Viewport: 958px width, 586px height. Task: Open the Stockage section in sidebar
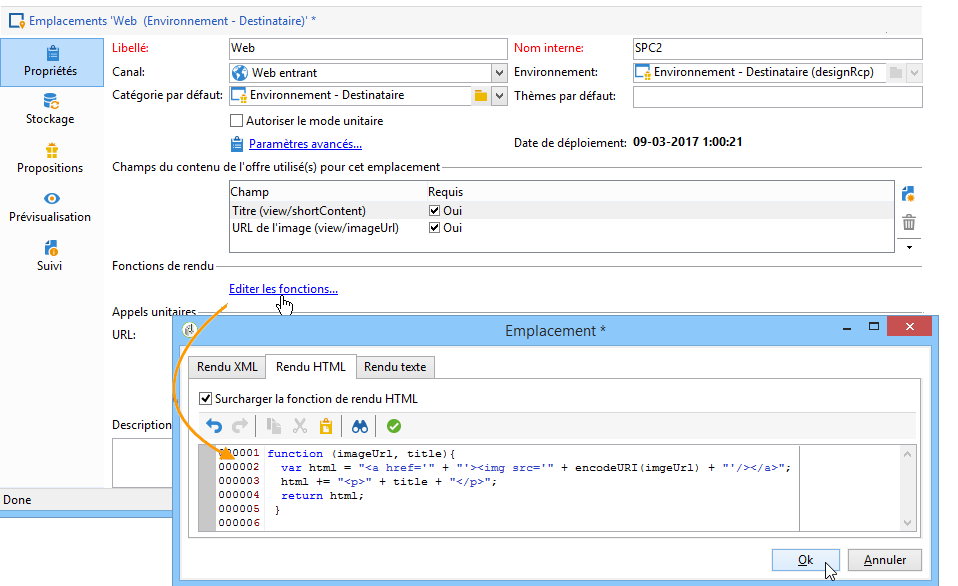50,110
